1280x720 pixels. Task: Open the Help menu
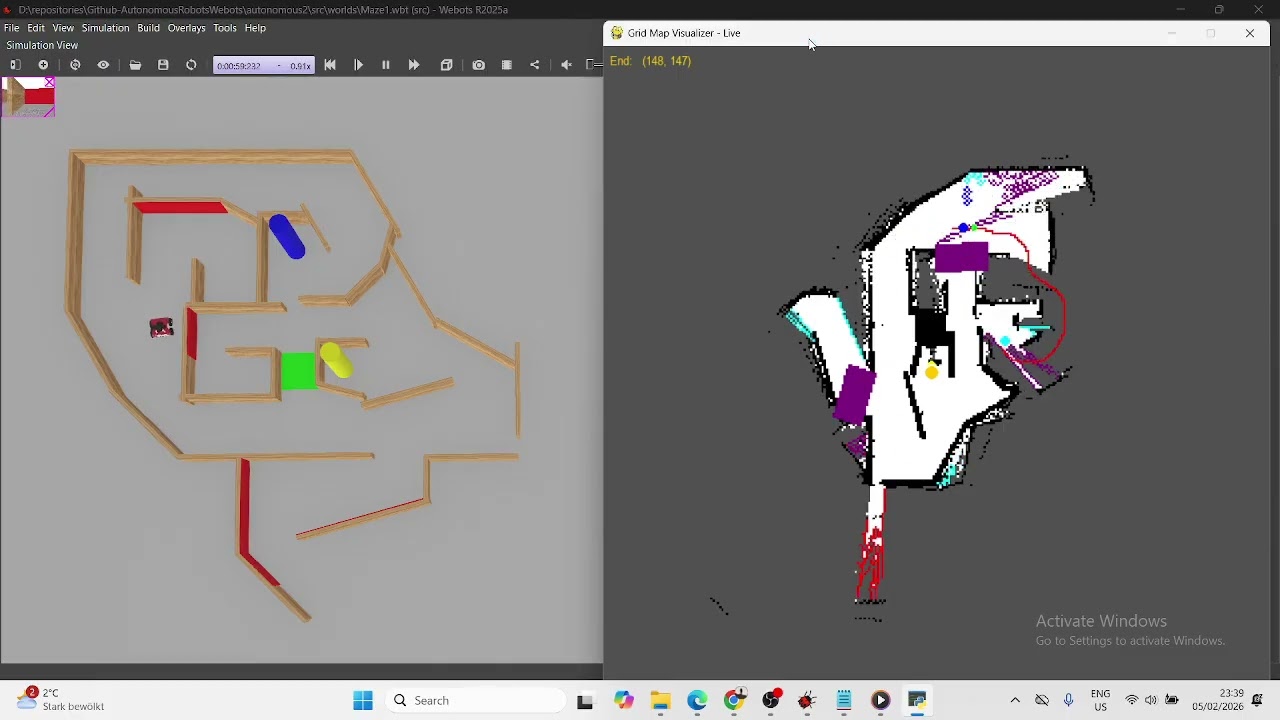coord(255,28)
